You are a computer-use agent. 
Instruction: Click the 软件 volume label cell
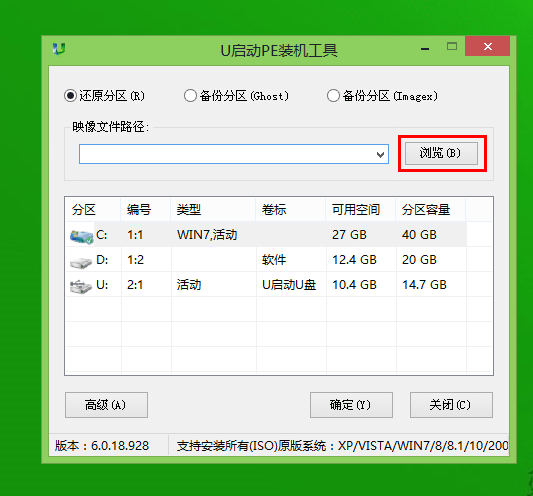[x=274, y=260]
